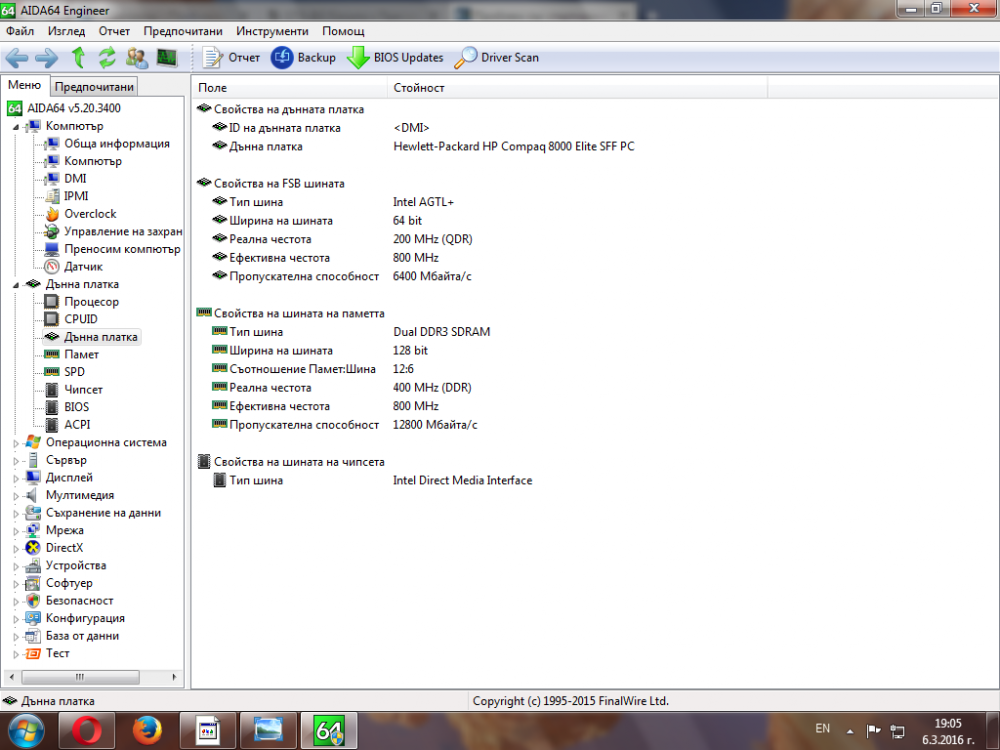Image resolution: width=1000 pixels, height=750 pixels.
Task: Expand the Операционна система node
Action: tap(16, 443)
